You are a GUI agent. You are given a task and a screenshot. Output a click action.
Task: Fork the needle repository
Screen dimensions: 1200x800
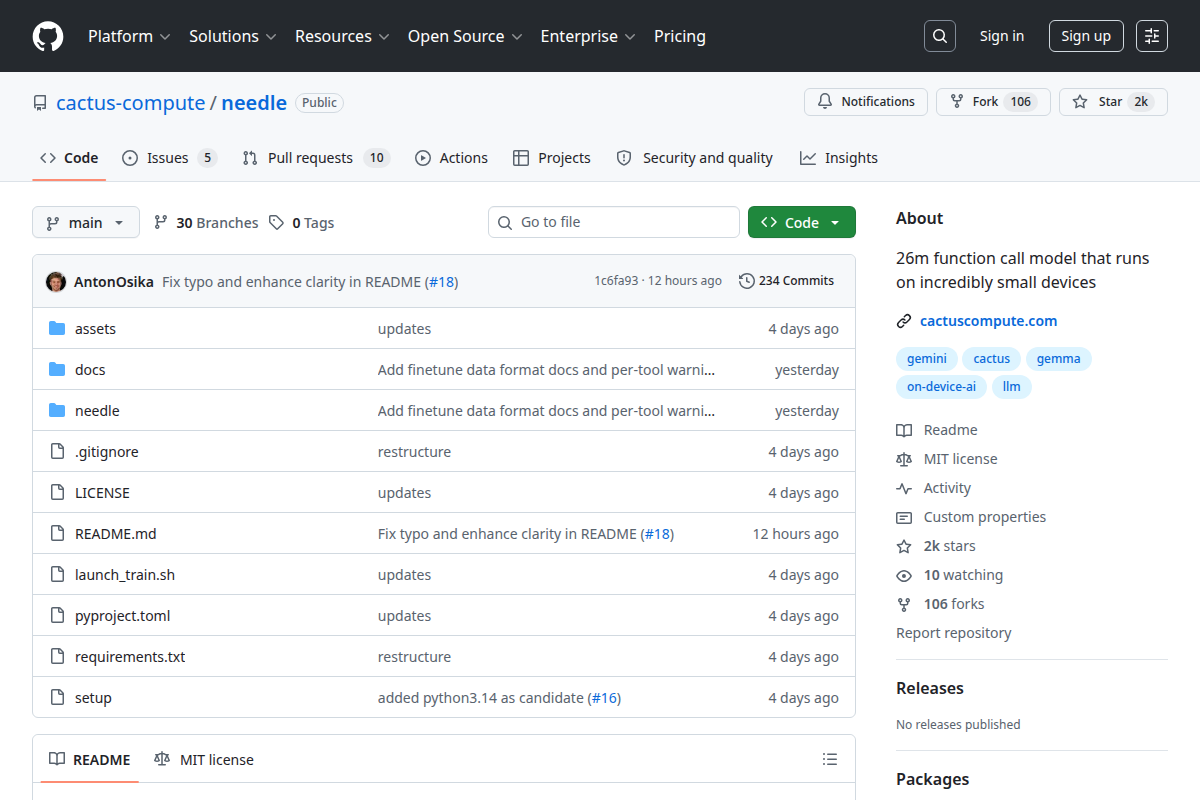click(993, 102)
